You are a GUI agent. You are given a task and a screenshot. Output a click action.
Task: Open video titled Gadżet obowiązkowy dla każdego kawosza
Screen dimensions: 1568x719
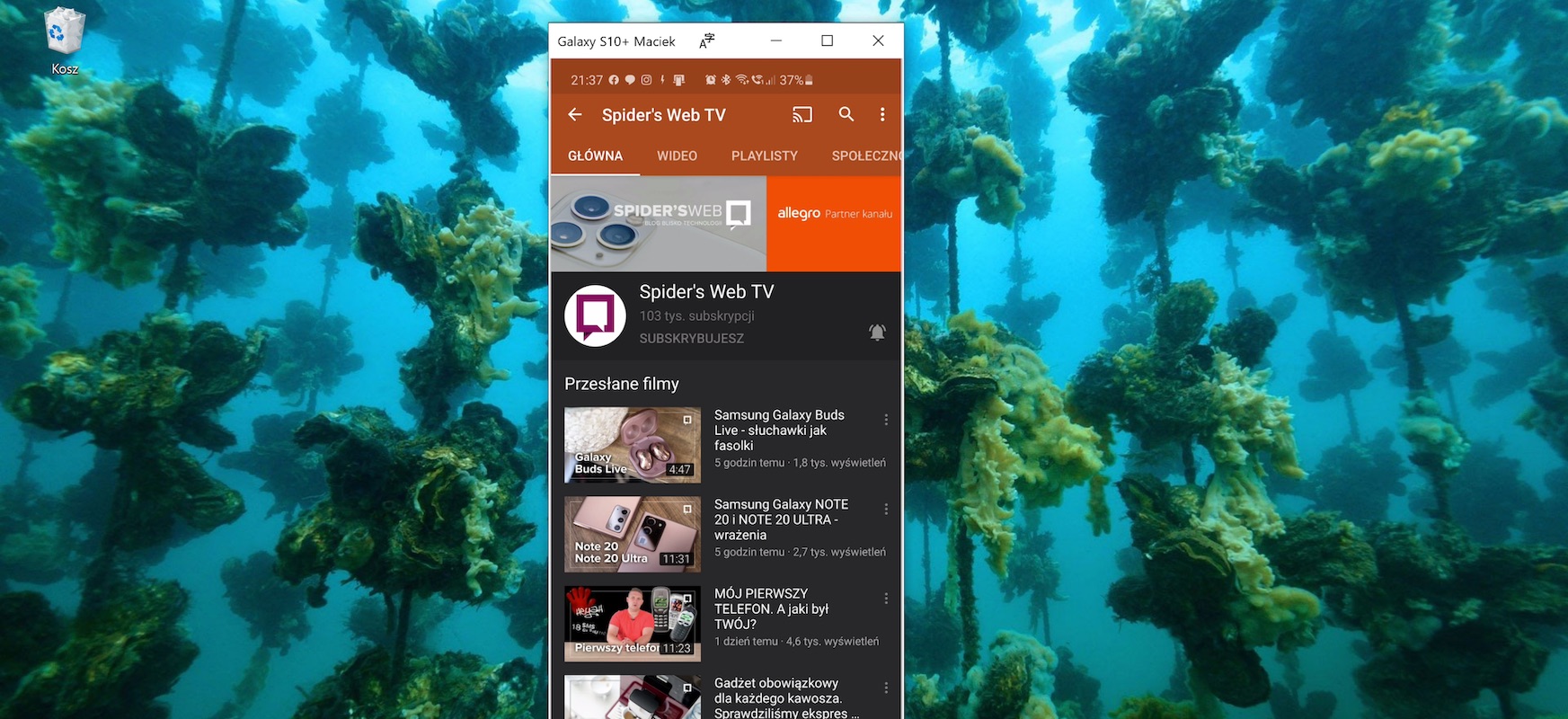point(786,697)
